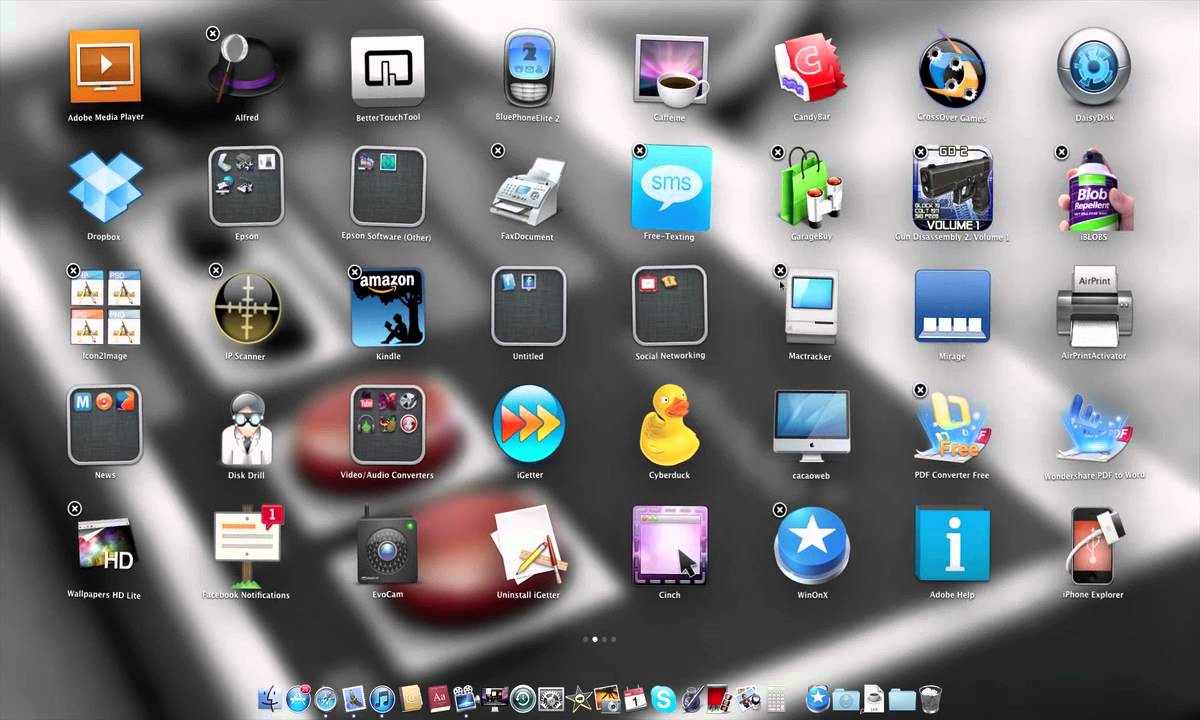Delete Gun Disassembly with its X badge

point(921,153)
